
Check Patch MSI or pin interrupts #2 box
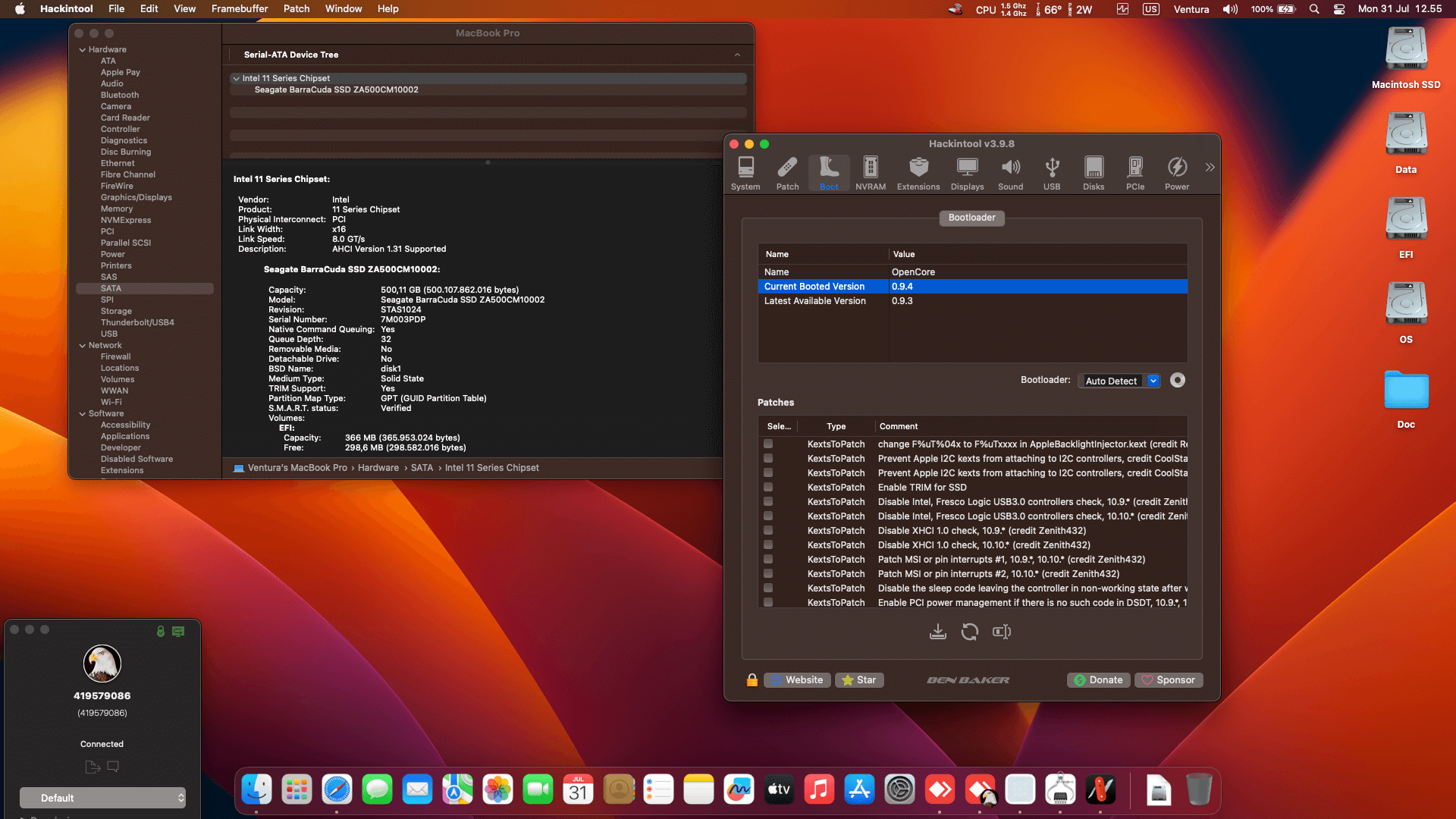[768, 574]
